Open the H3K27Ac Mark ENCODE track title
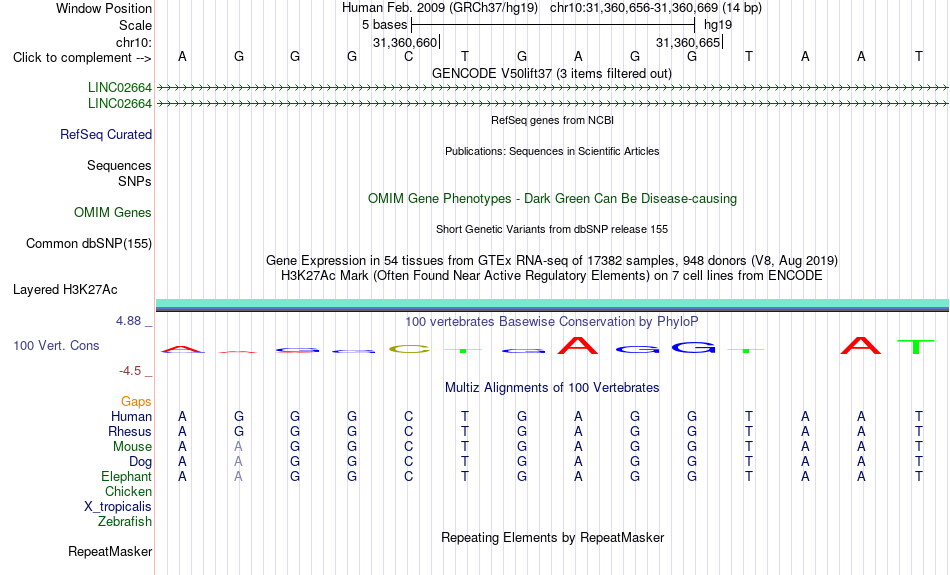 pos(552,276)
